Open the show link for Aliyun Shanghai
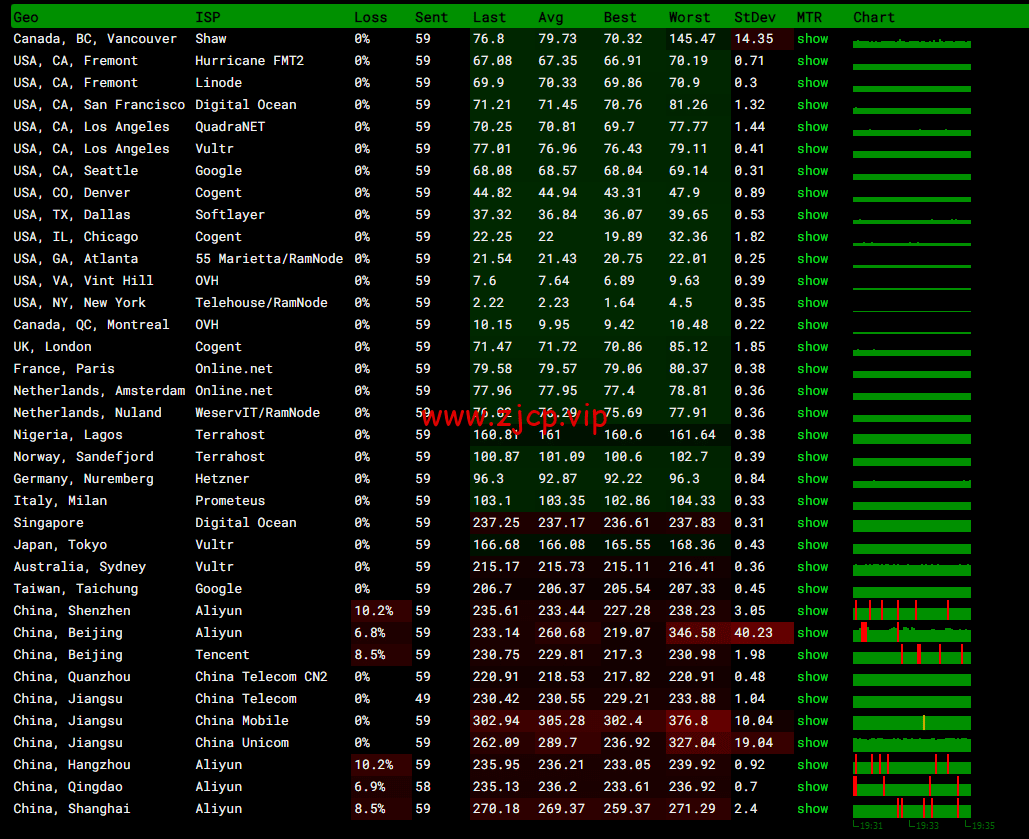Screen dimensions: 1029x839 812,809
